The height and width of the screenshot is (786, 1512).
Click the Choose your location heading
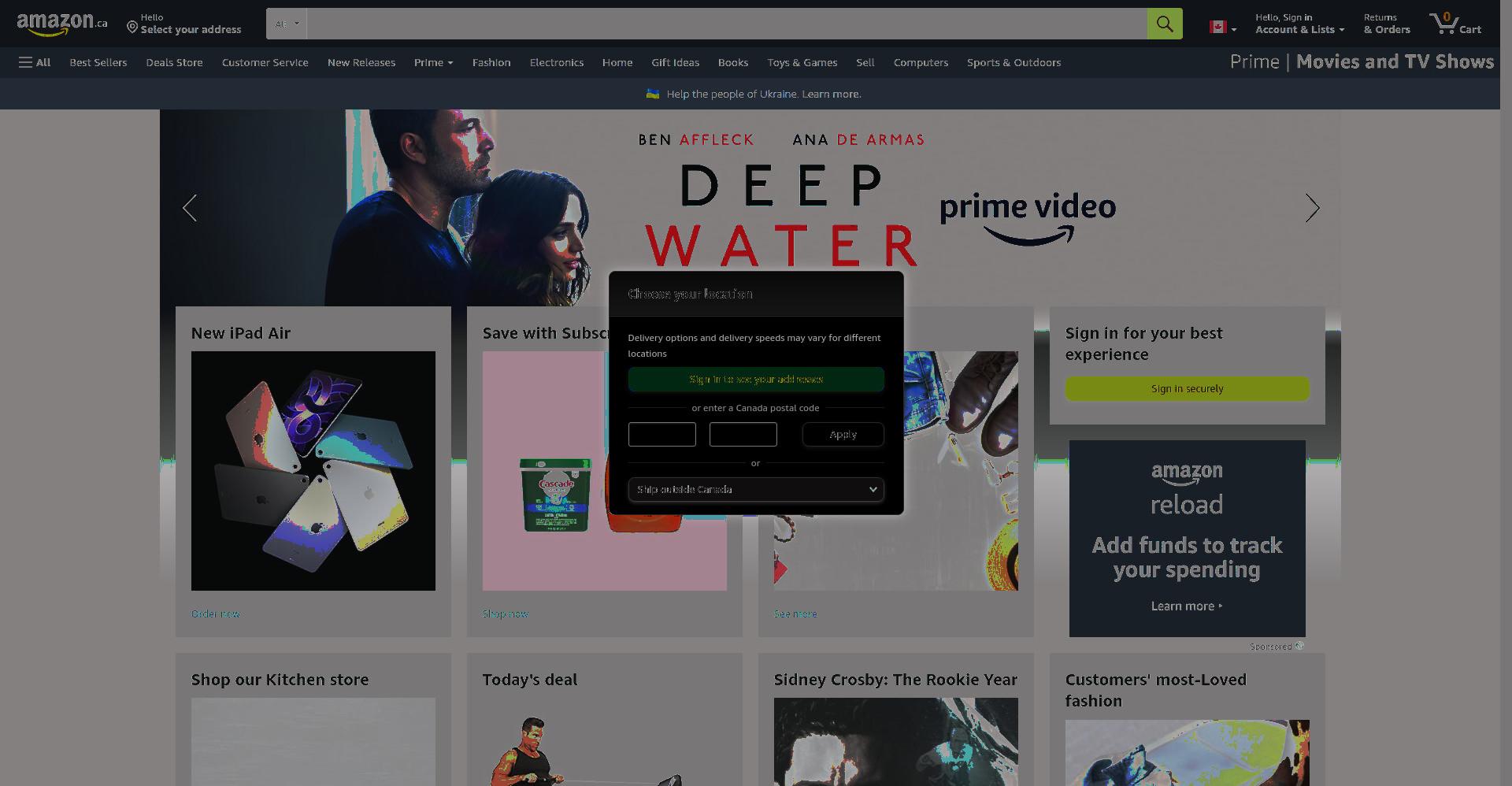(x=690, y=294)
